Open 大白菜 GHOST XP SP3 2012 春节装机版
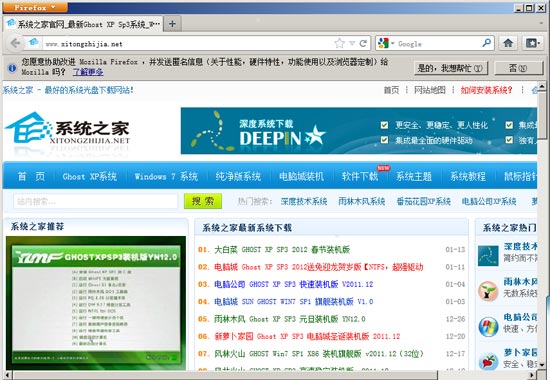Image resolution: width=550 pixels, height=380 pixels. [282, 249]
